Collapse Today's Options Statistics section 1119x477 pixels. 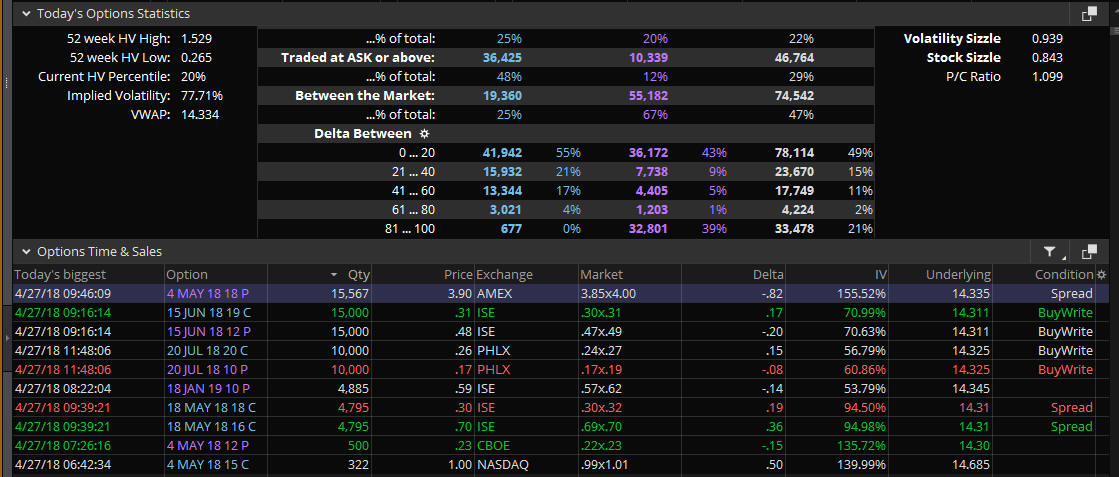coord(26,14)
